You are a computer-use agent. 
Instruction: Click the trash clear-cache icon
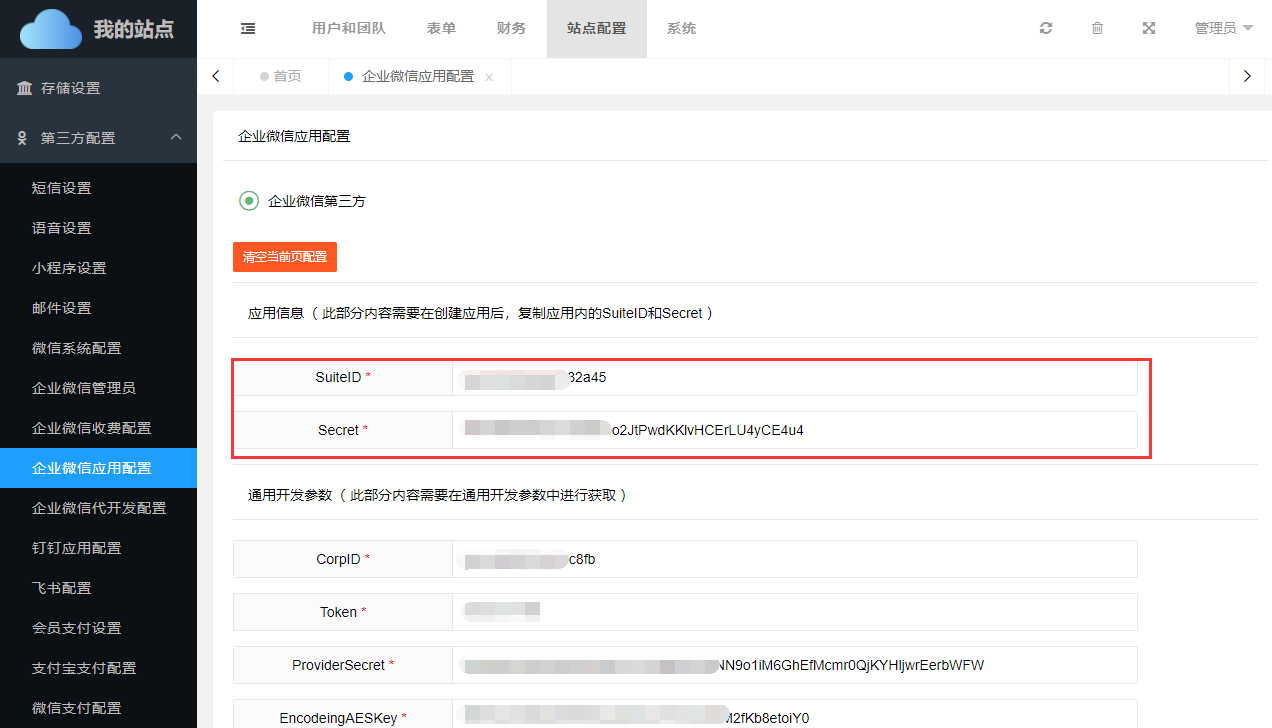(x=1097, y=29)
